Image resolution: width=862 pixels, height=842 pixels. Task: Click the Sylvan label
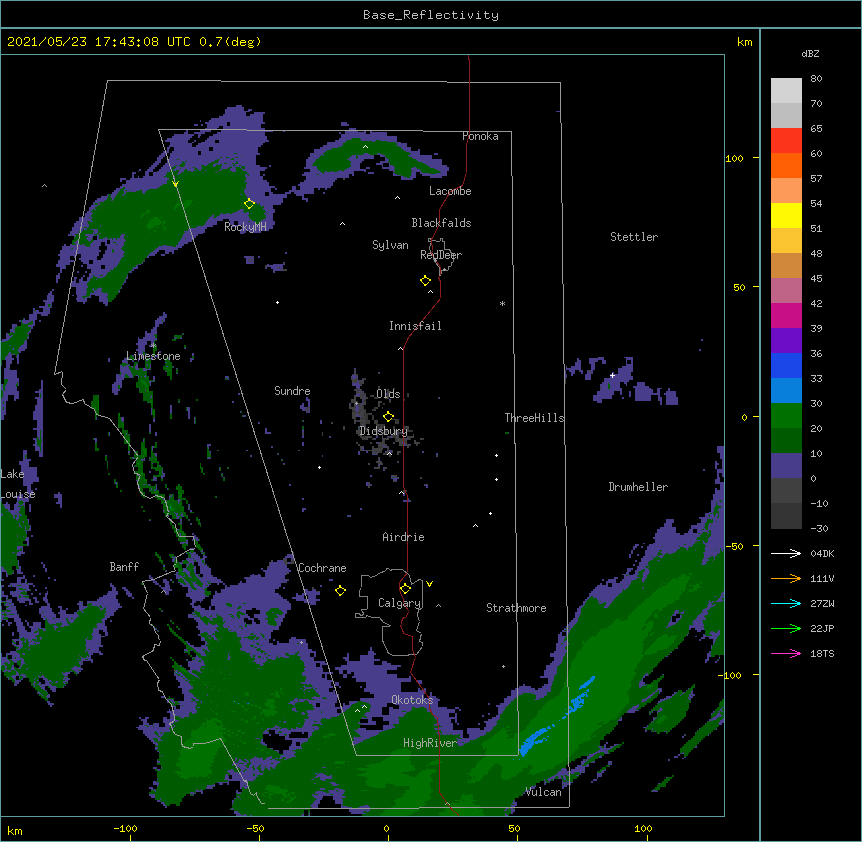(390, 245)
